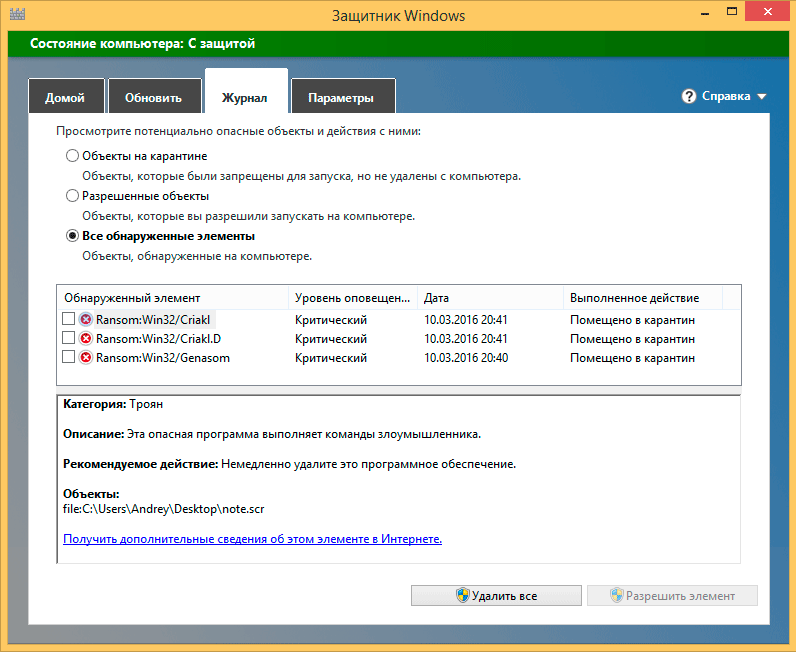Select the Объекты на карантине radio button
This screenshot has width=796, height=652.
pyautogui.click(x=72, y=156)
